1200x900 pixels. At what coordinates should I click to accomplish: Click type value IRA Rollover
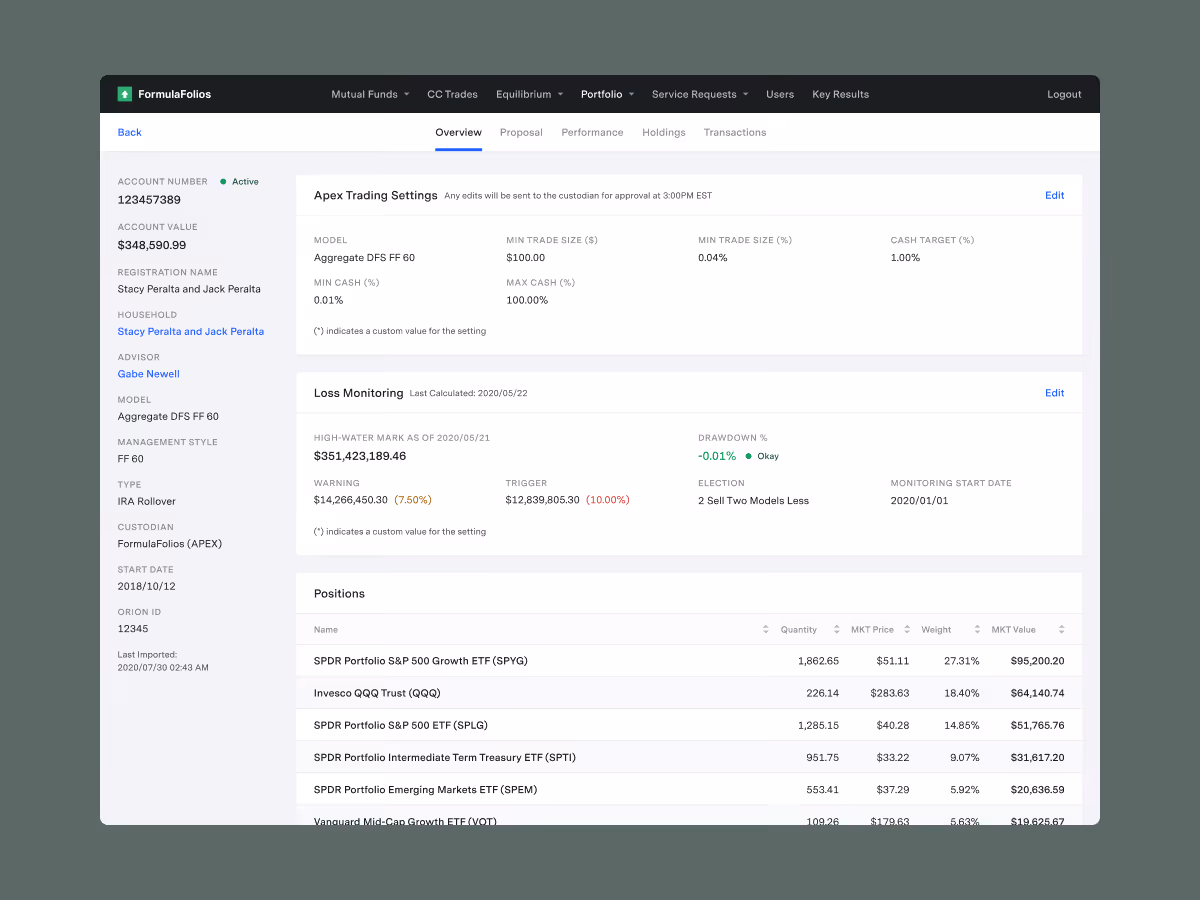pyautogui.click(x=146, y=501)
